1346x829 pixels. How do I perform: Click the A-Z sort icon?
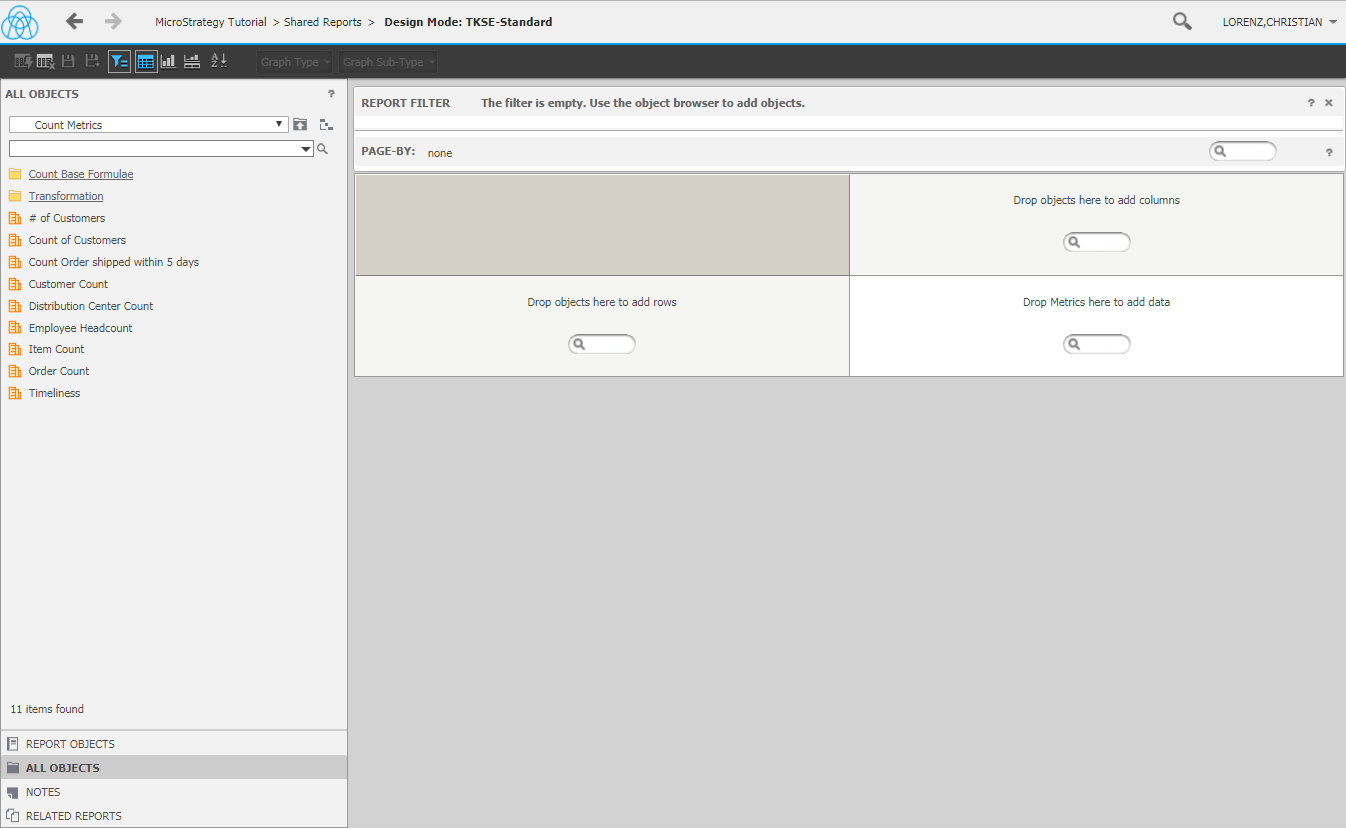point(219,61)
